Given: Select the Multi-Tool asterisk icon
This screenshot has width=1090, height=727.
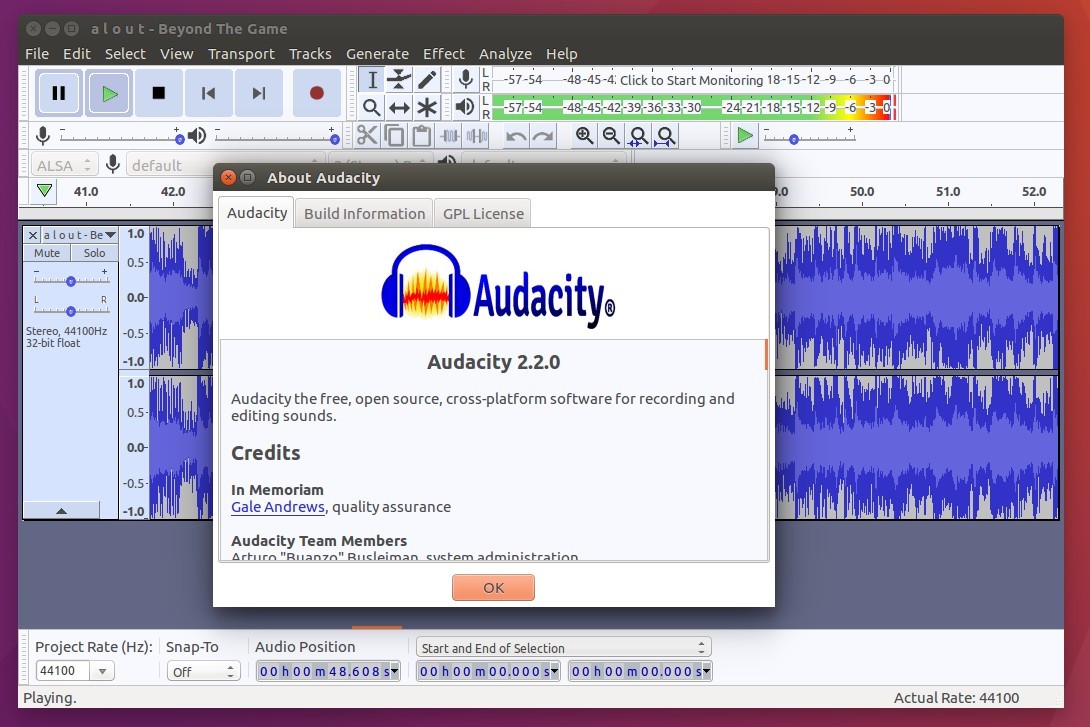Looking at the screenshot, I should point(427,108).
